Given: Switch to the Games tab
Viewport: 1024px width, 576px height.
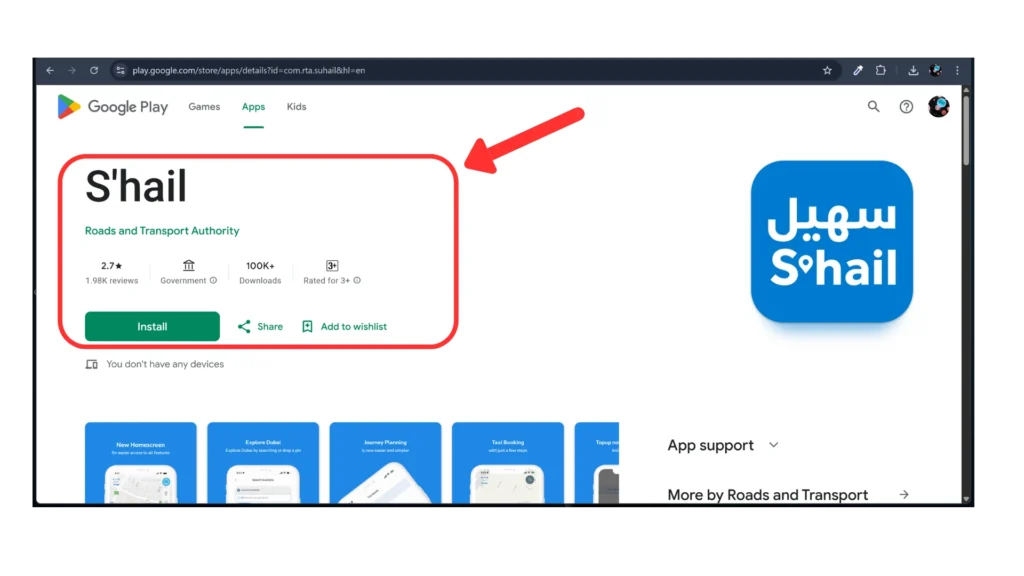Looking at the screenshot, I should (x=204, y=106).
